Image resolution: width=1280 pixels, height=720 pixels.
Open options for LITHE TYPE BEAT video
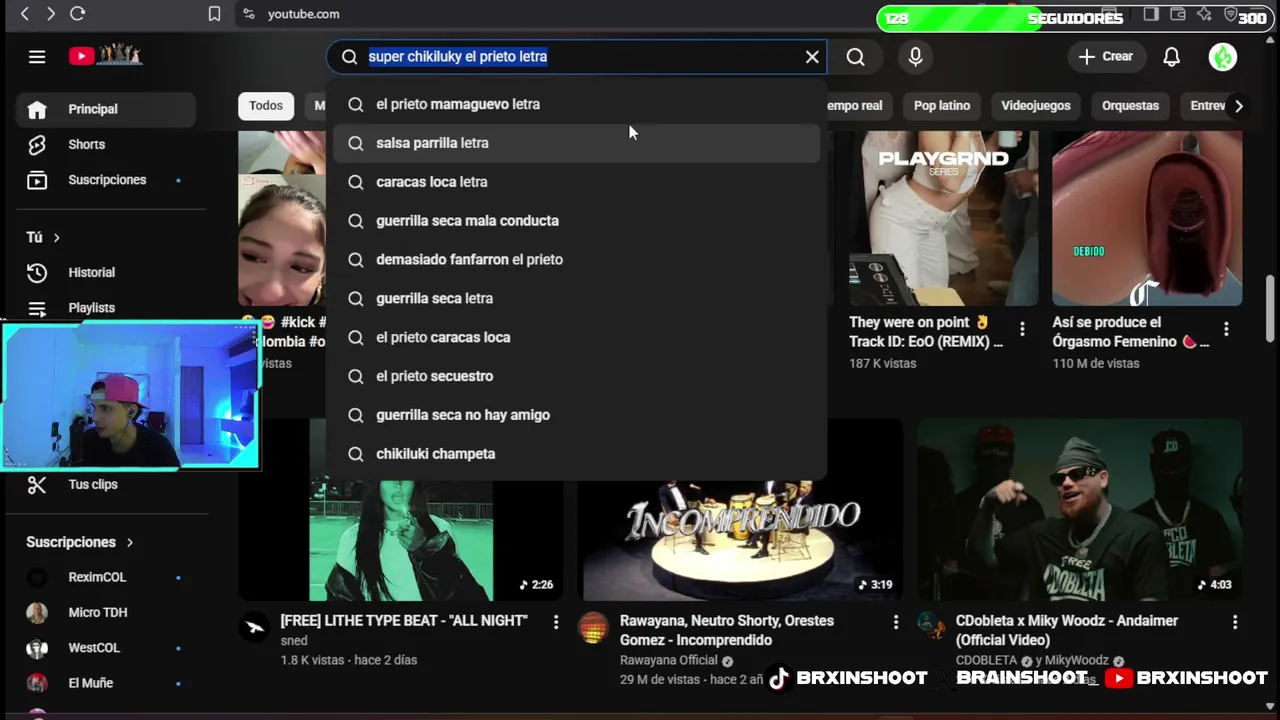coord(556,622)
